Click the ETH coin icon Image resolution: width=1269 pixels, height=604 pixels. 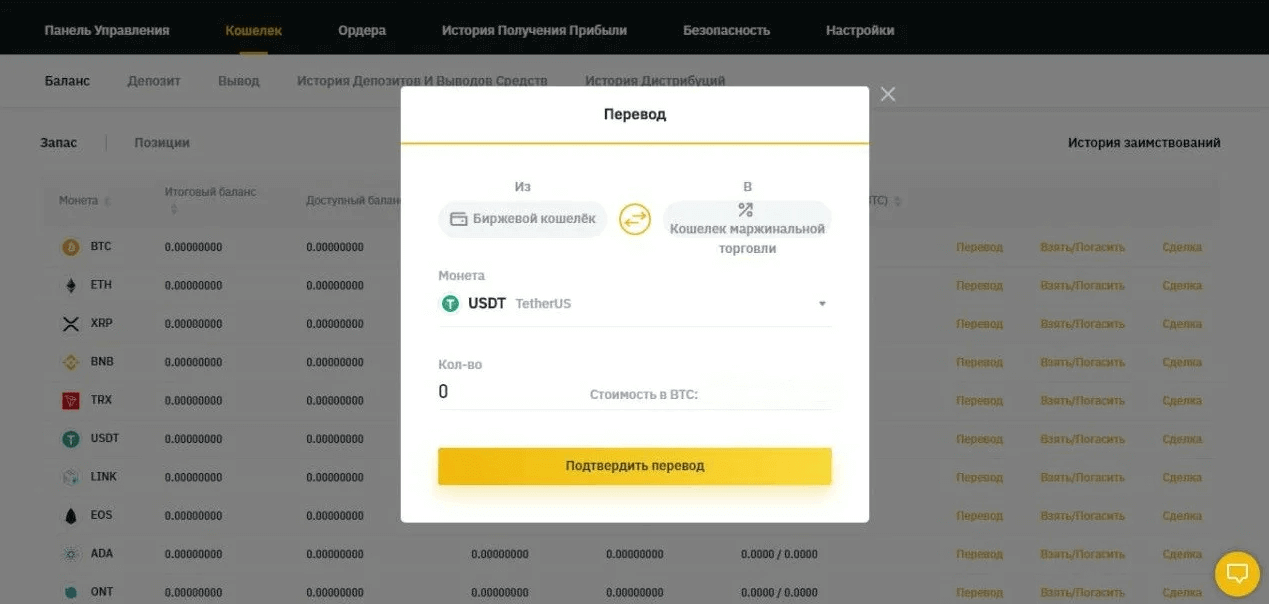[71, 286]
